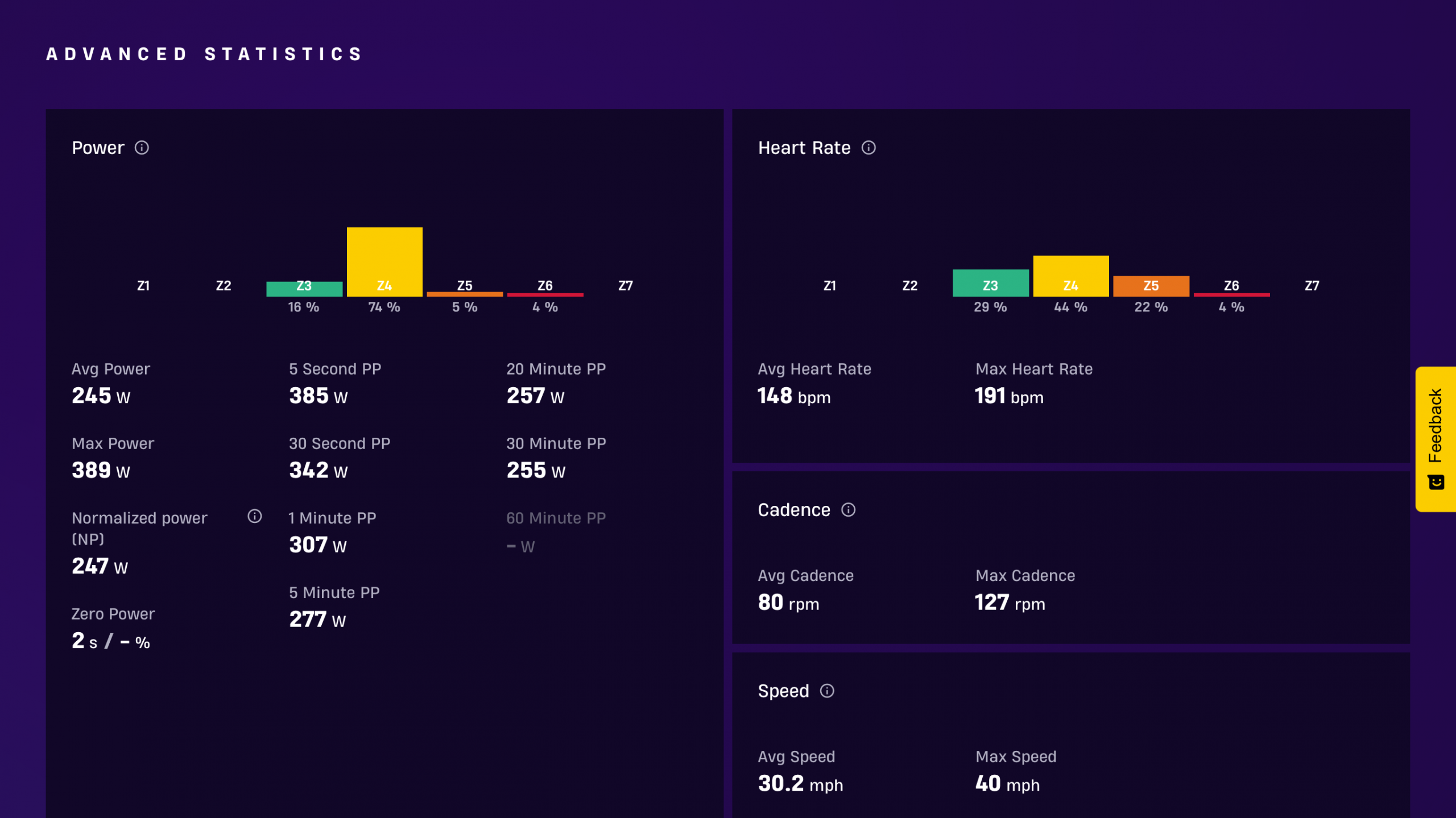Click the orange Z5 heart rate bar

[x=1151, y=286]
